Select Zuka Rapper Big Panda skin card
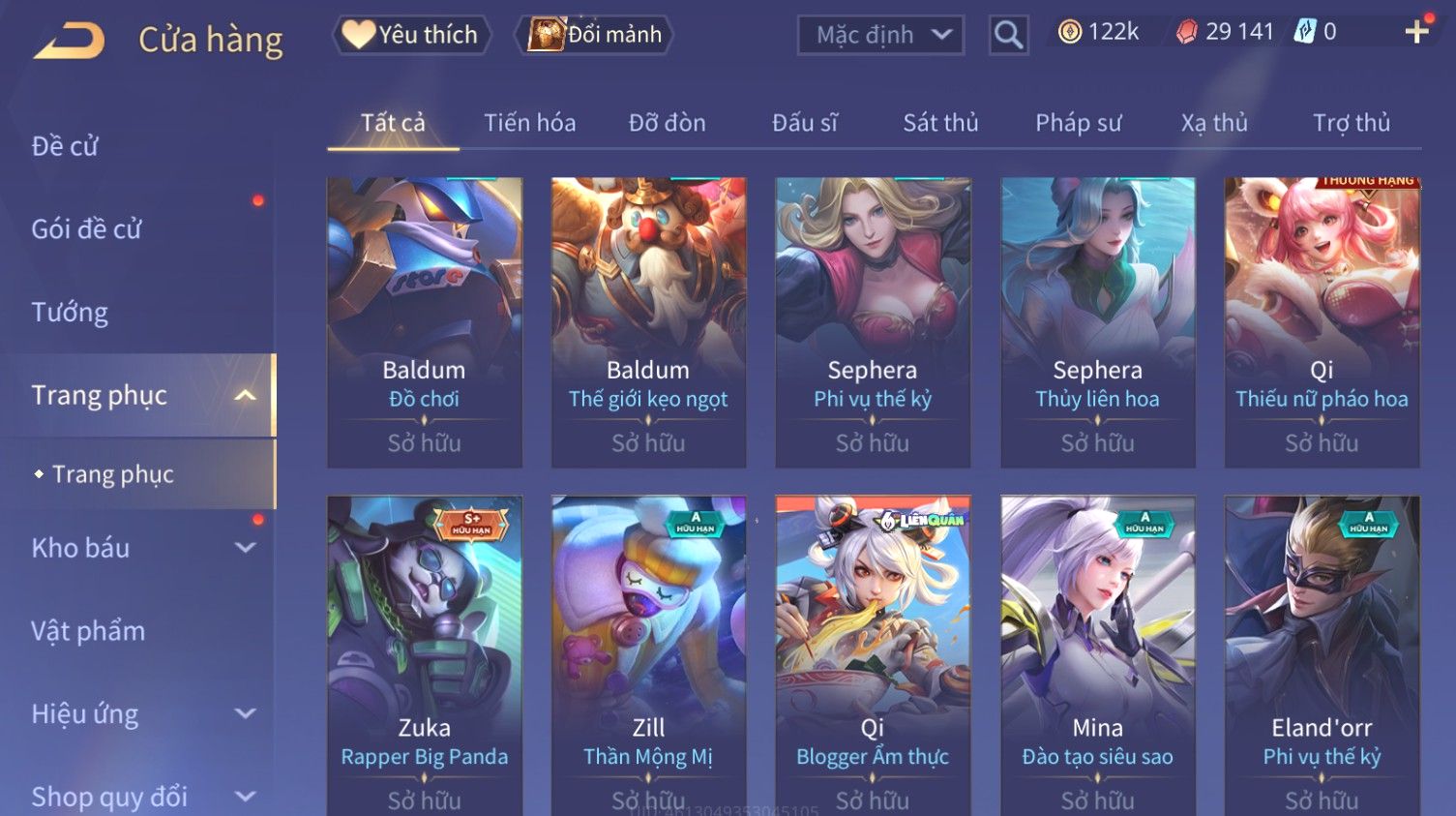Viewport: 1456px width, 816px height. coord(425,655)
